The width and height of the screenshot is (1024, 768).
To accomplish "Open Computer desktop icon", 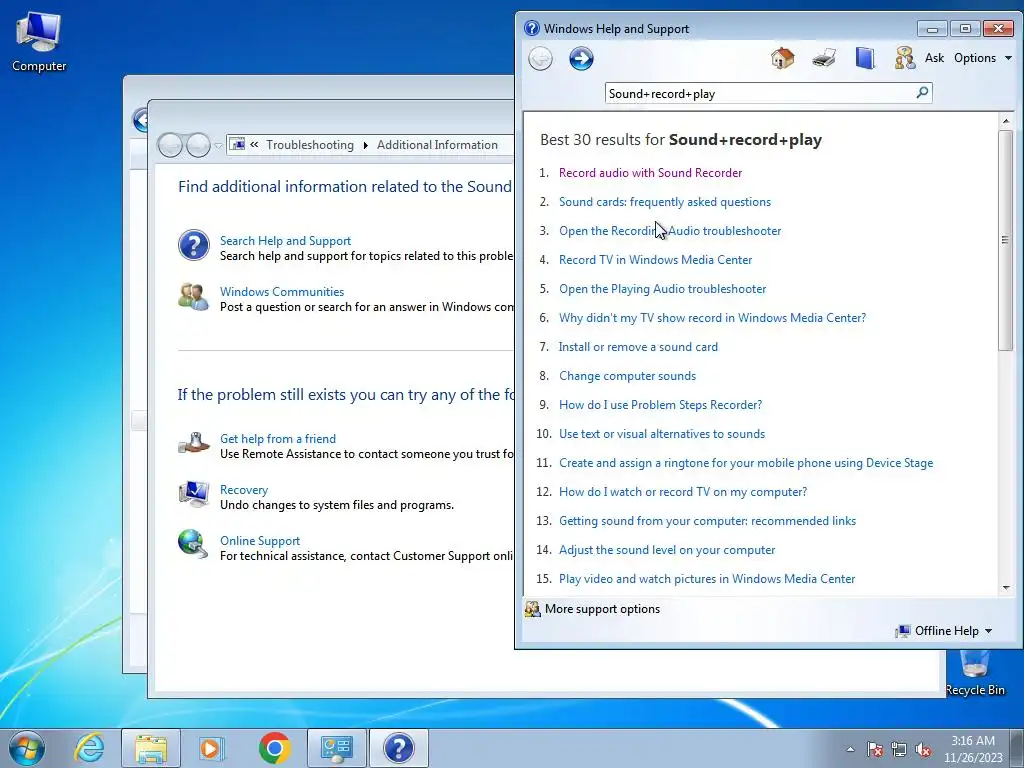I will (39, 40).
